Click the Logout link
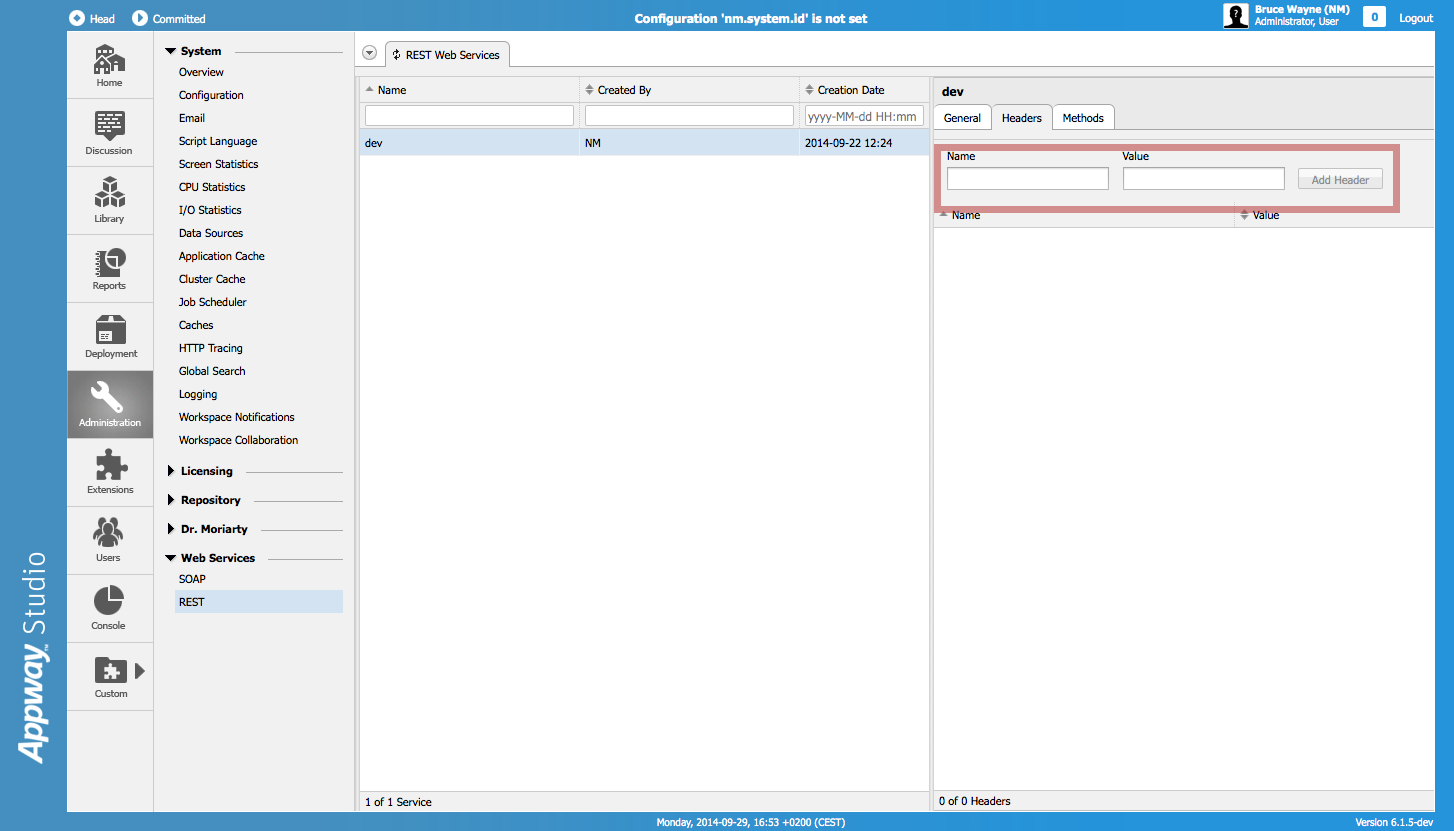 [1416, 18]
